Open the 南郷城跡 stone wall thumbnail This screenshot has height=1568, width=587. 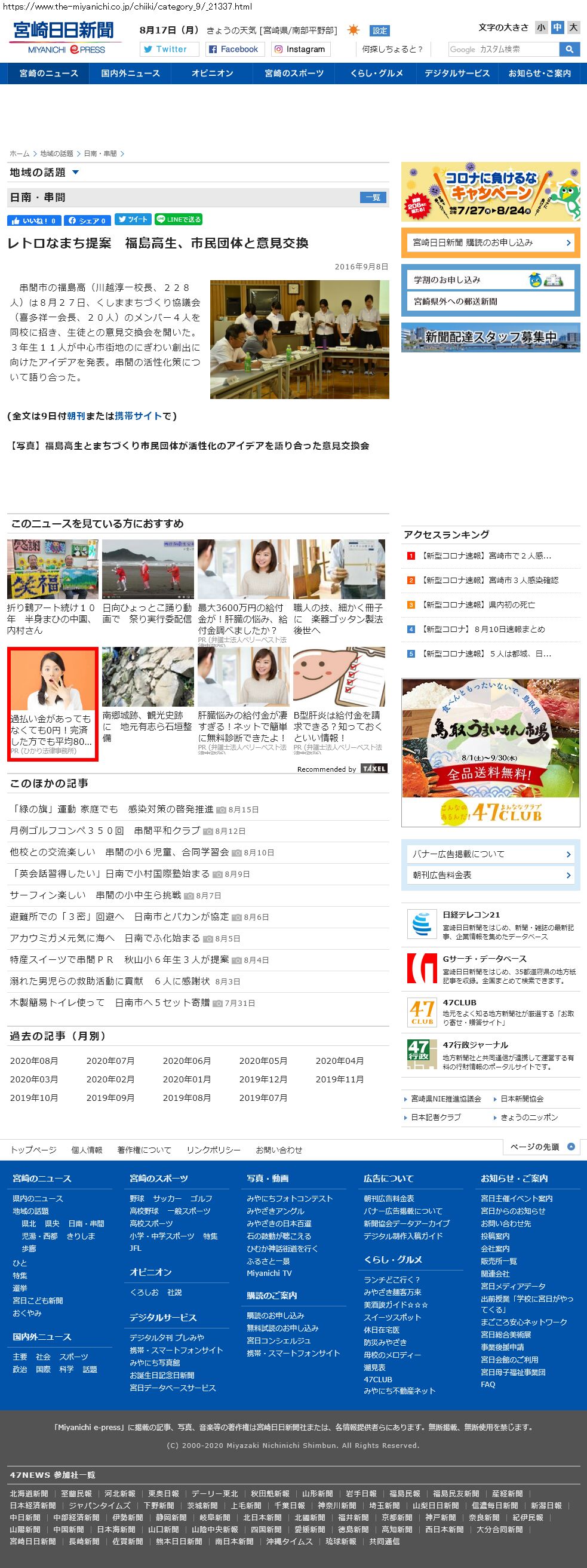coord(148,676)
